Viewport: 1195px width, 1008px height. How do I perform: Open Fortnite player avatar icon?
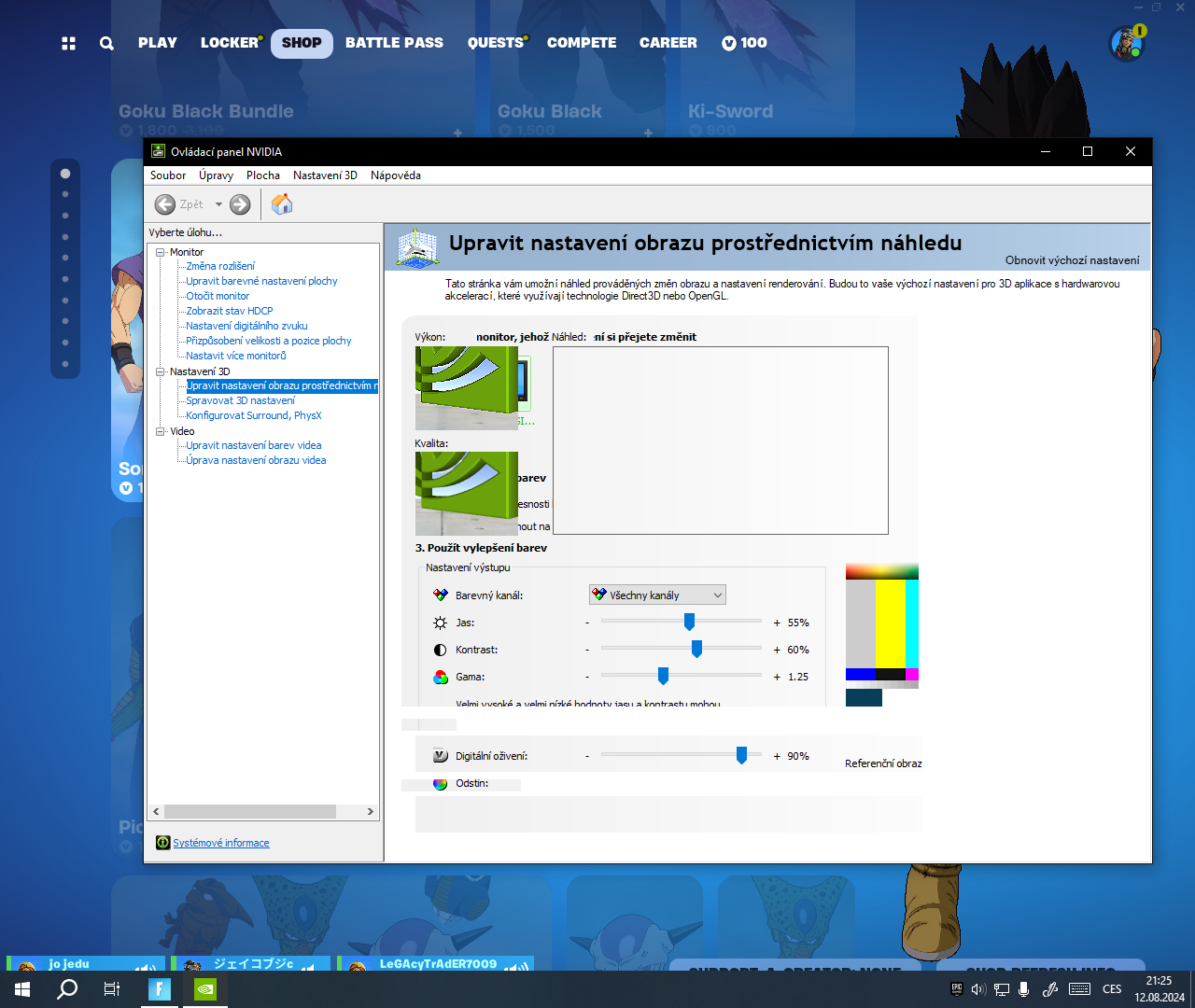pyautogui.click(x=1127, y=43)
